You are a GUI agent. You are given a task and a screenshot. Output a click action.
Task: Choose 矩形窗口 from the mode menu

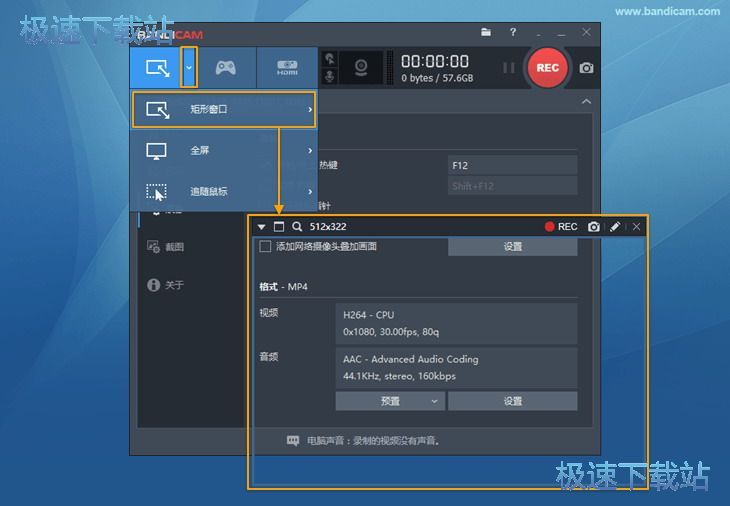(x=224, y=109)
